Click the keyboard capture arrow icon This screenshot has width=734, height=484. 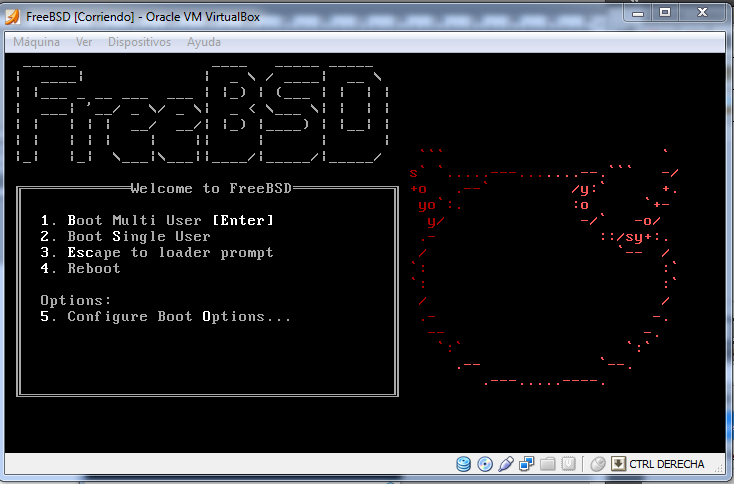(618, 464)
